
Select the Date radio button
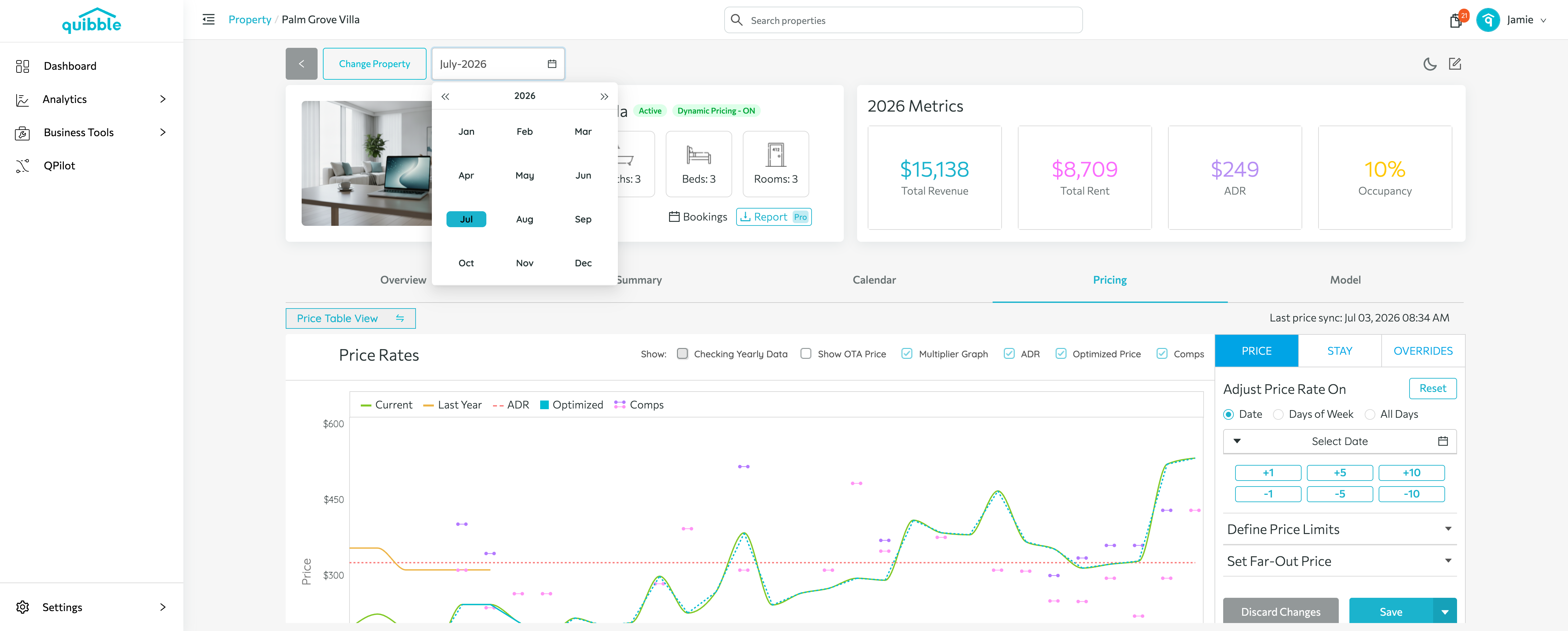click(1228, 414)
